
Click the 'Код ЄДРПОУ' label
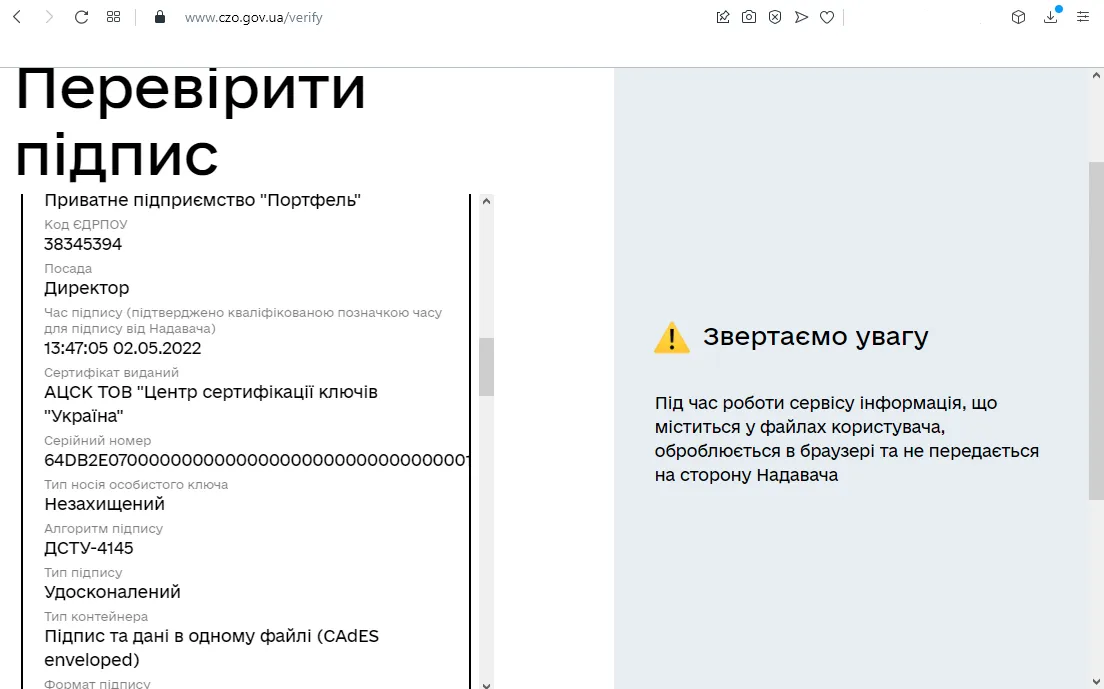[86, 225]
